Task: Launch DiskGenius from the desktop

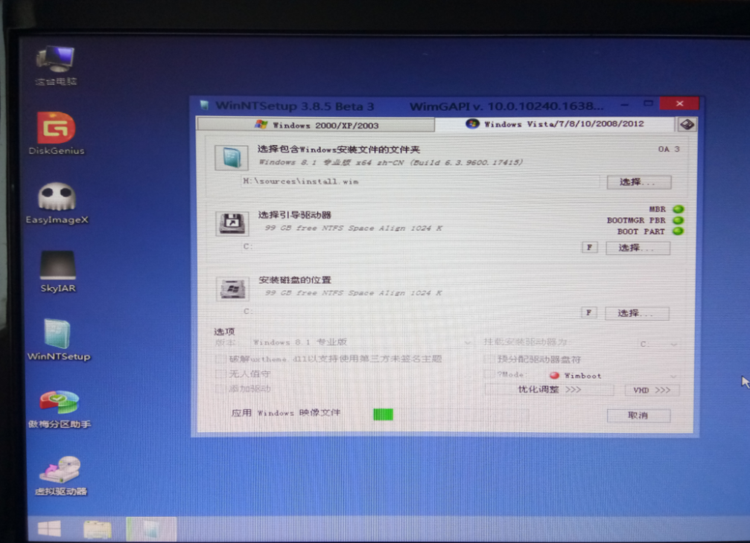Action: (56, 133)
